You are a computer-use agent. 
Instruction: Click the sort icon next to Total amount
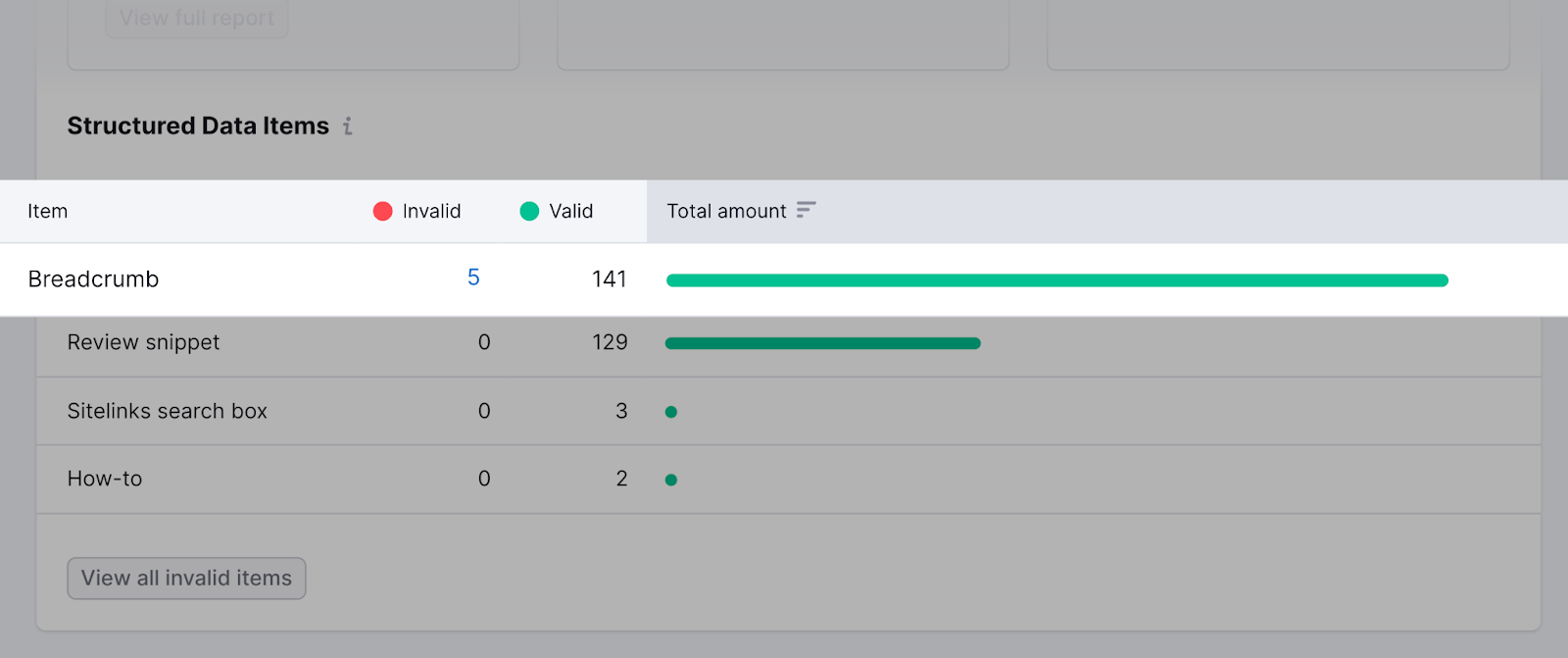click(806, 210)
